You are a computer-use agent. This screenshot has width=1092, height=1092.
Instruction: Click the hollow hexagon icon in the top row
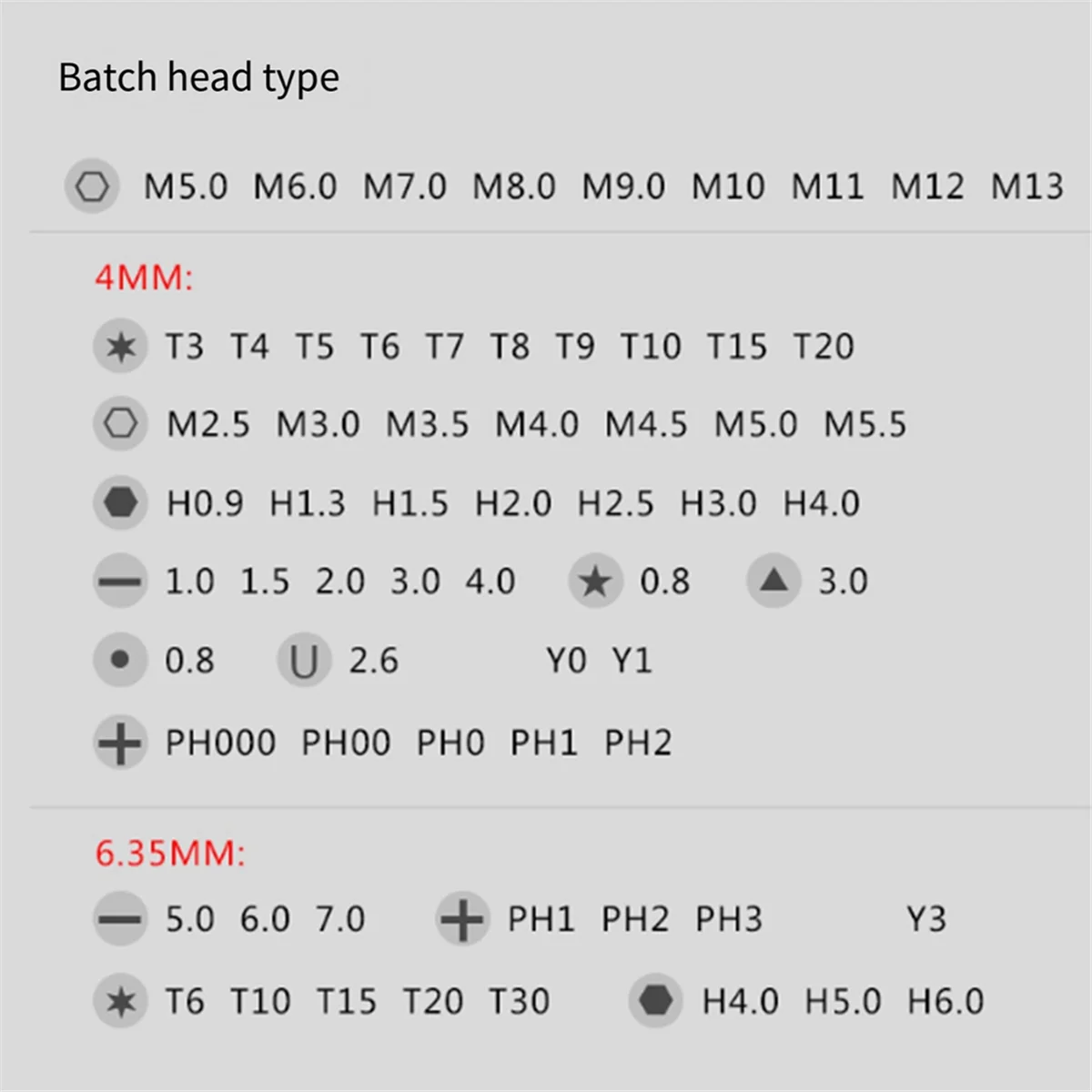click(92, 187)
